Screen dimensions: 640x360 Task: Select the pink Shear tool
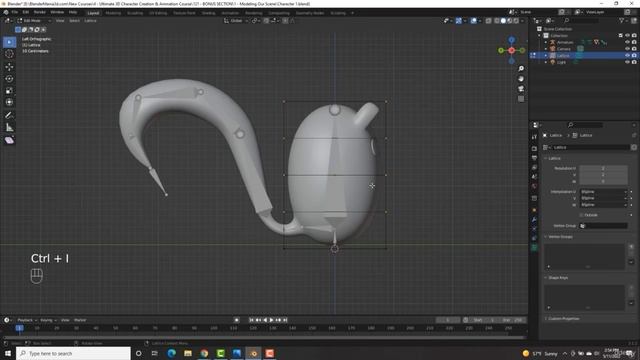(x=9, y=140)
